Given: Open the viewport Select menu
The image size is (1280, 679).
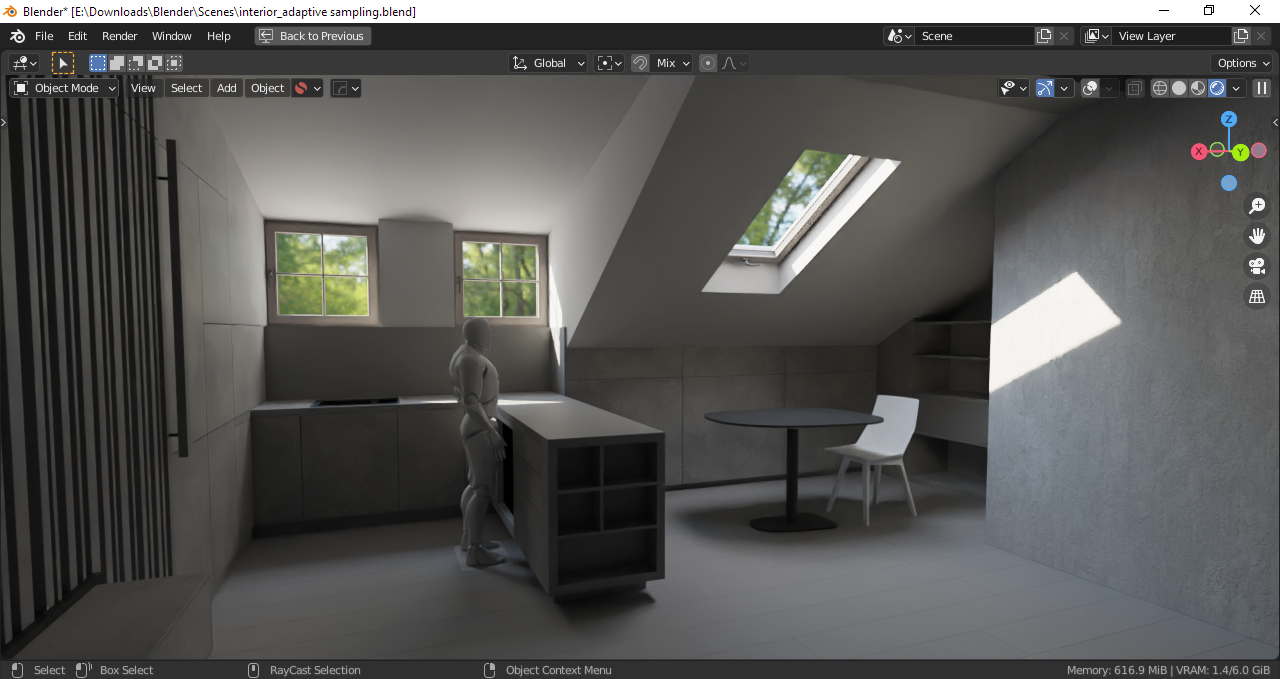Looking at the screenshot, I should pos(187,88).
